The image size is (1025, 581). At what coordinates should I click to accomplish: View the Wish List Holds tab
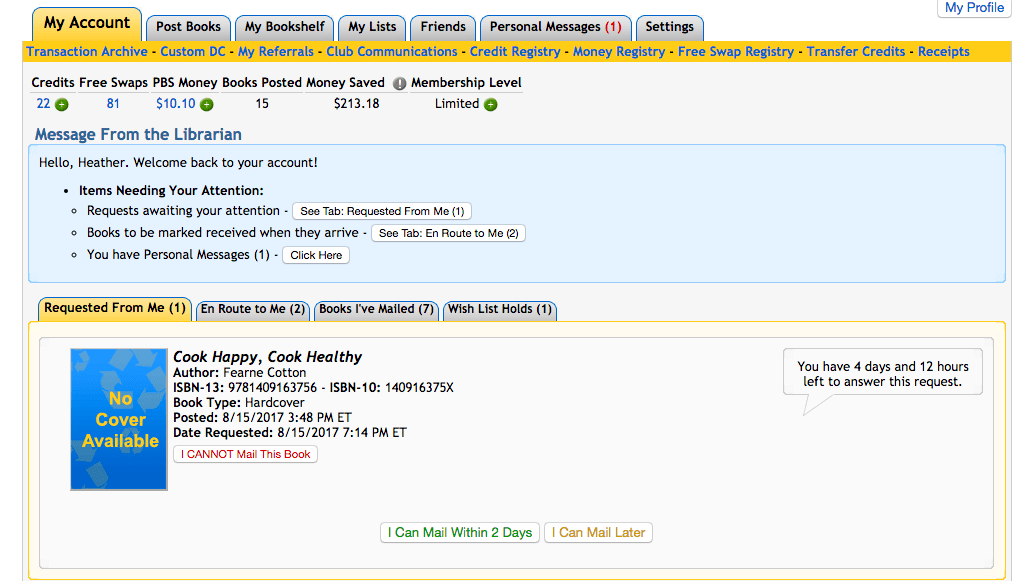(x=499, y=309)
